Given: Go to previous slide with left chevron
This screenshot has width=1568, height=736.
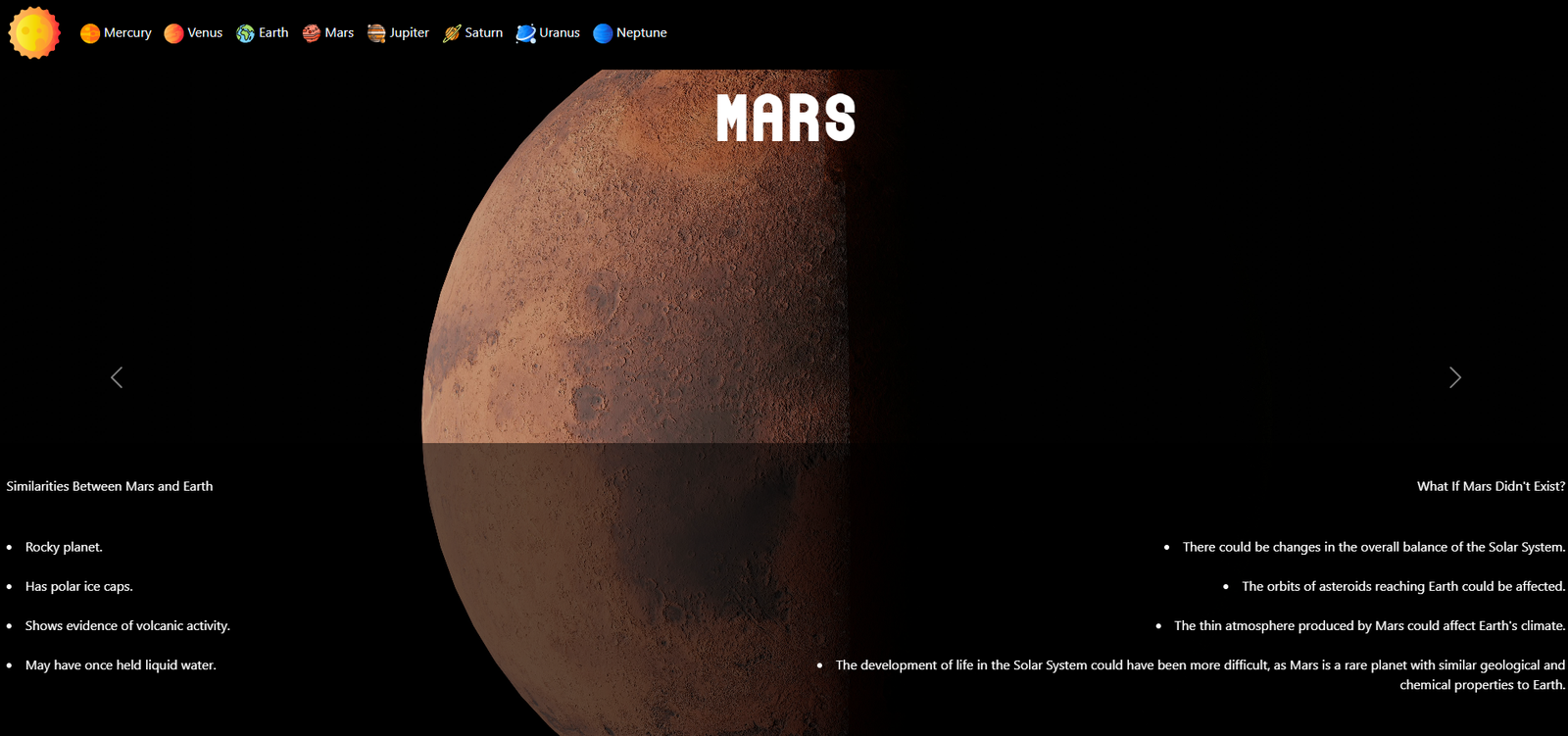Looking at the screenshot, I should [117, 377].
